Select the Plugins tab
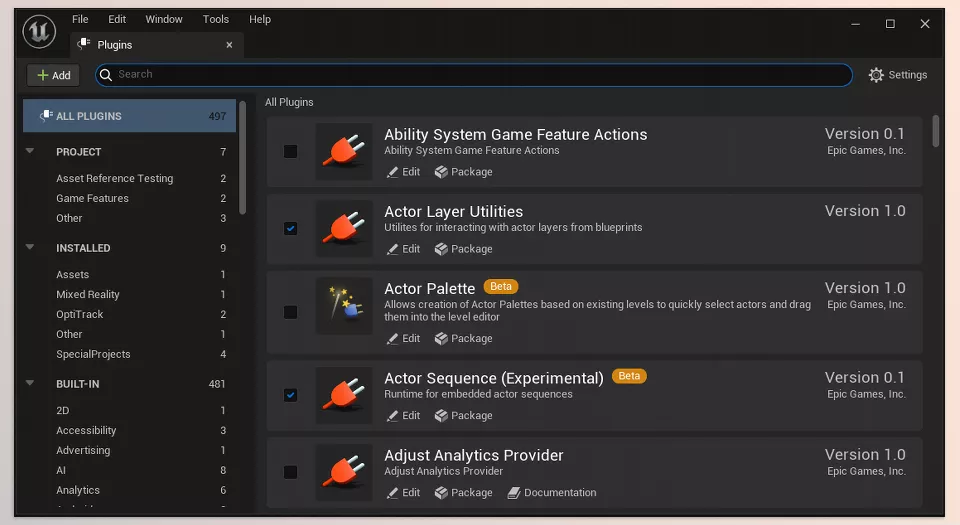 156,45
